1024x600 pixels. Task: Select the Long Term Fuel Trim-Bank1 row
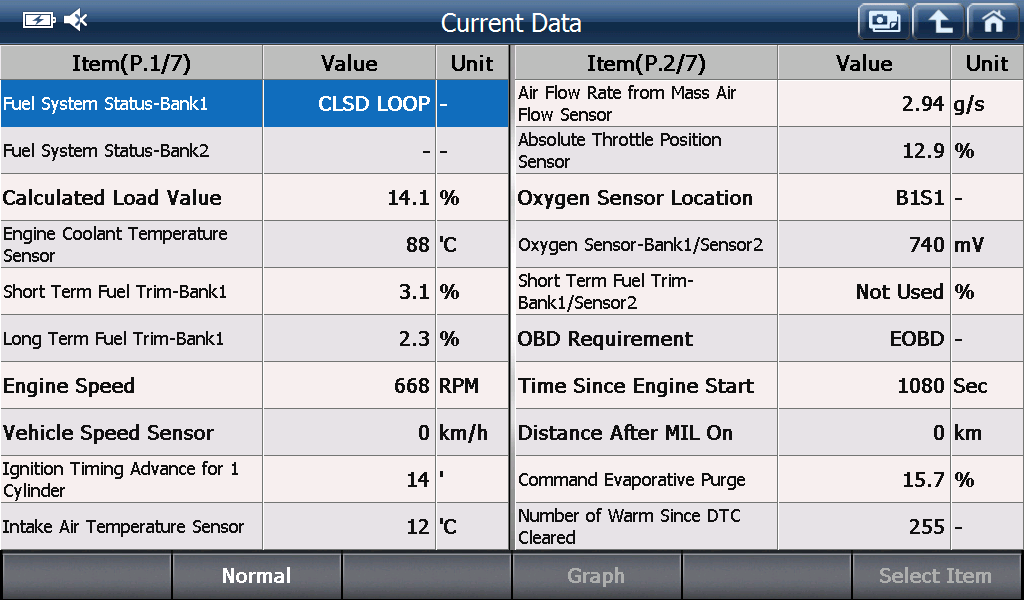(x=254, y=339)
